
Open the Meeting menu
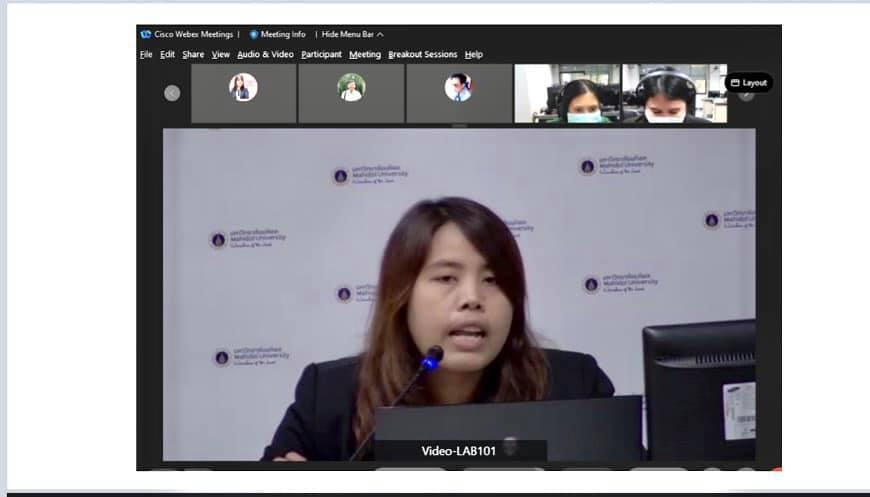click(x=365, y=54)
